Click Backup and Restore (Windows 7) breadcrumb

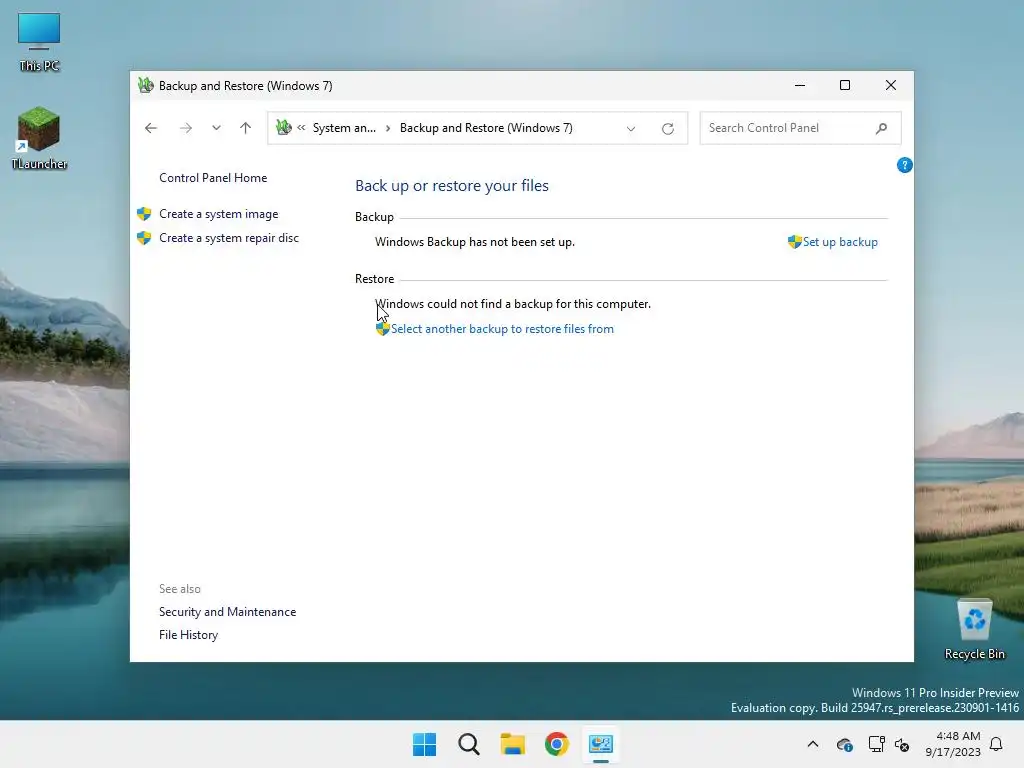pyautogui.click(x=486, y=128)
